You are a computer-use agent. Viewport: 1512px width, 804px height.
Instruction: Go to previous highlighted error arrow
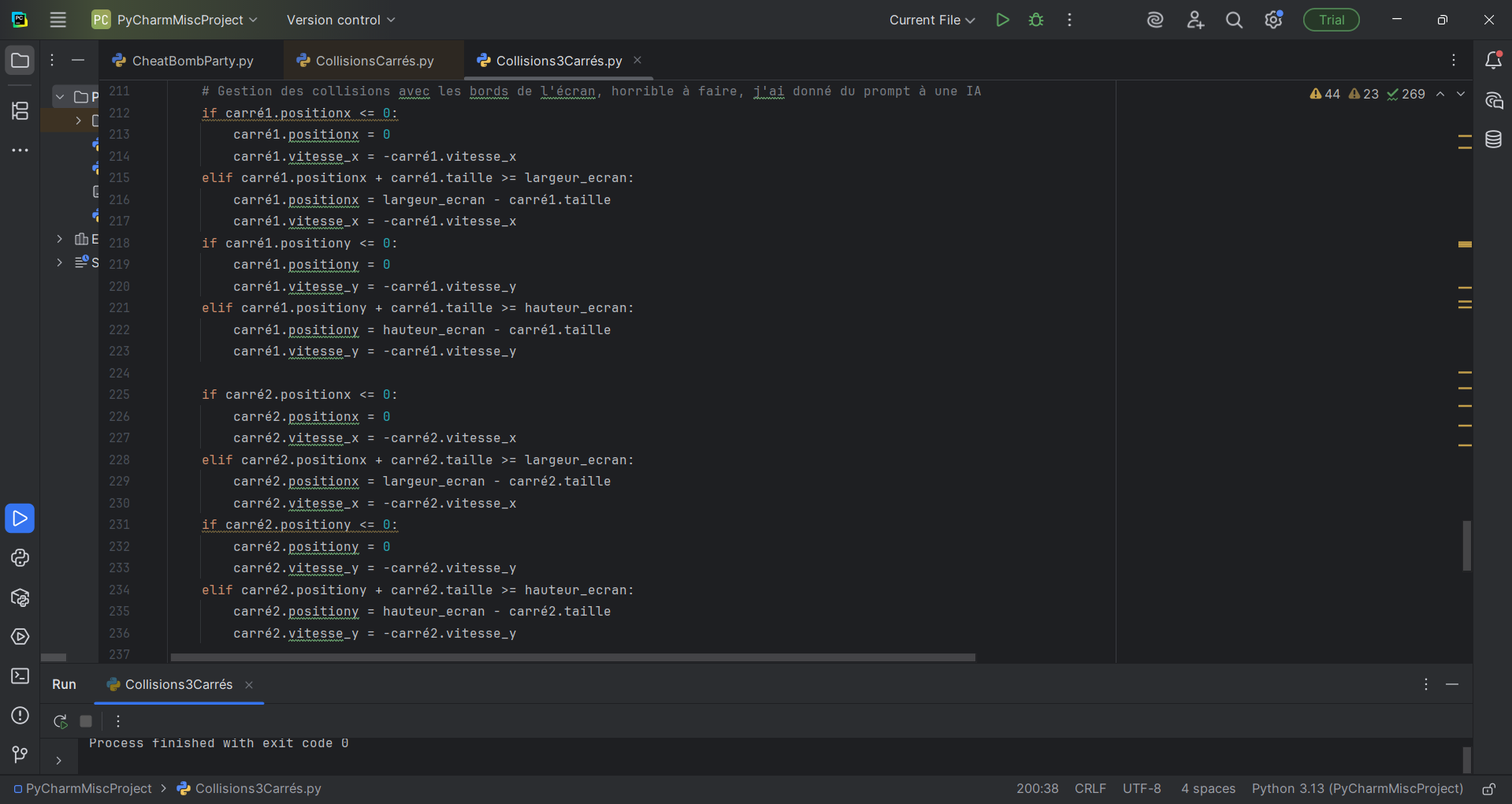pyautogui.click(x=1440, y=94)
